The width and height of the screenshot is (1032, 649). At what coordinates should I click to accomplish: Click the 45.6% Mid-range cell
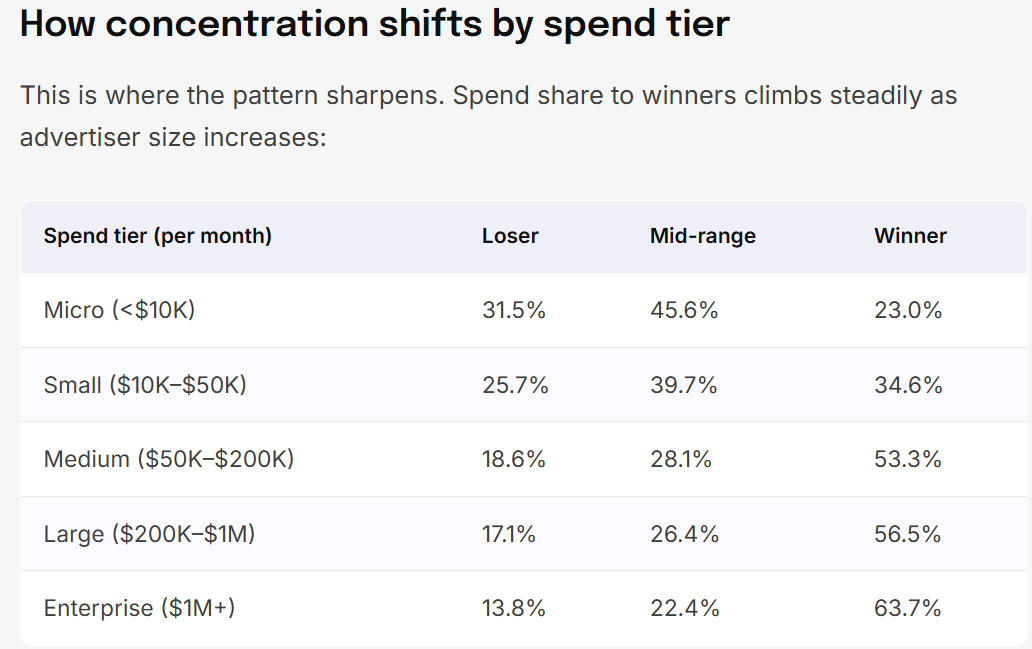[684, 310]
